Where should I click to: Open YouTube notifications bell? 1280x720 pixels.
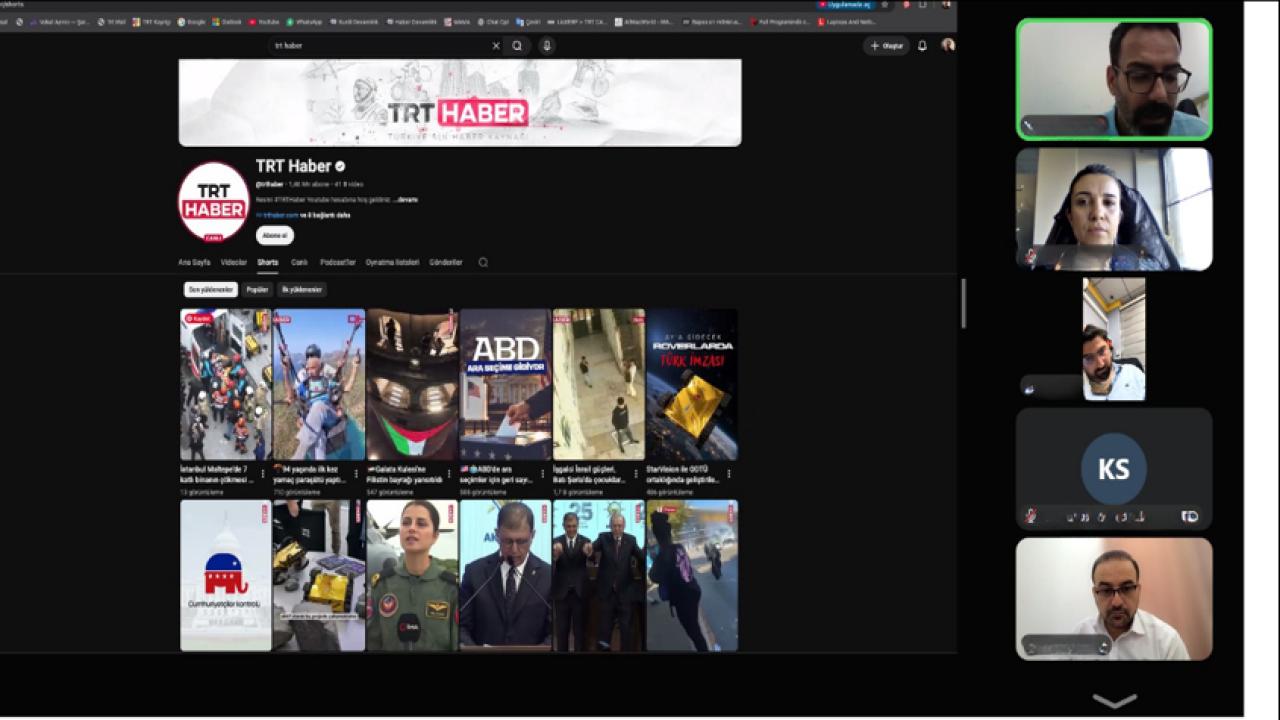[x=922, y=46]
